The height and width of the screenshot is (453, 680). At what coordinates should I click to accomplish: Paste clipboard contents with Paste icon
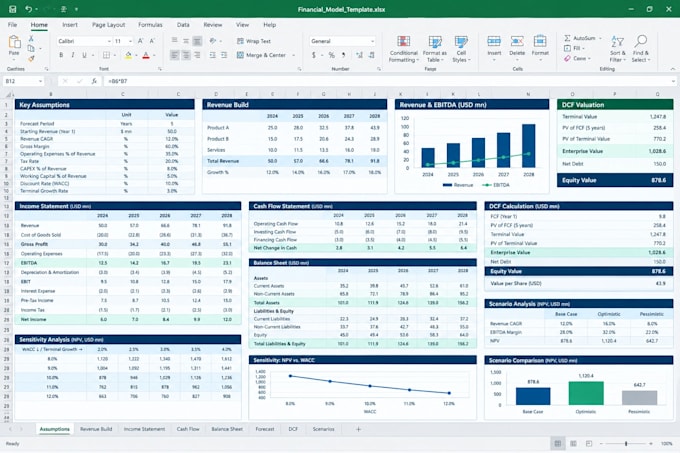tap(14, 42)
